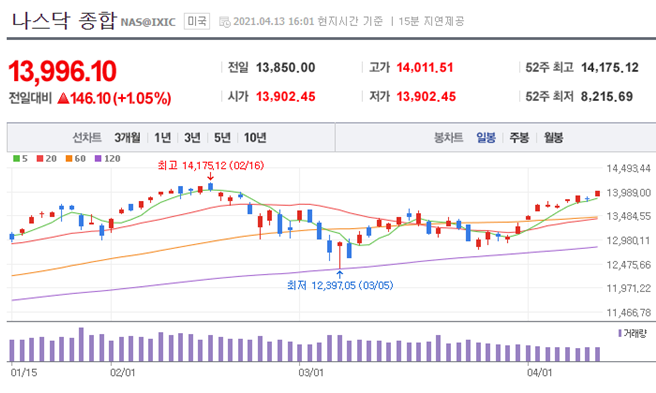The width and height of the screenshot is (656, 393).
Task: Click the red 20-day moving average swatch
Action: click(x=40, y=159)
